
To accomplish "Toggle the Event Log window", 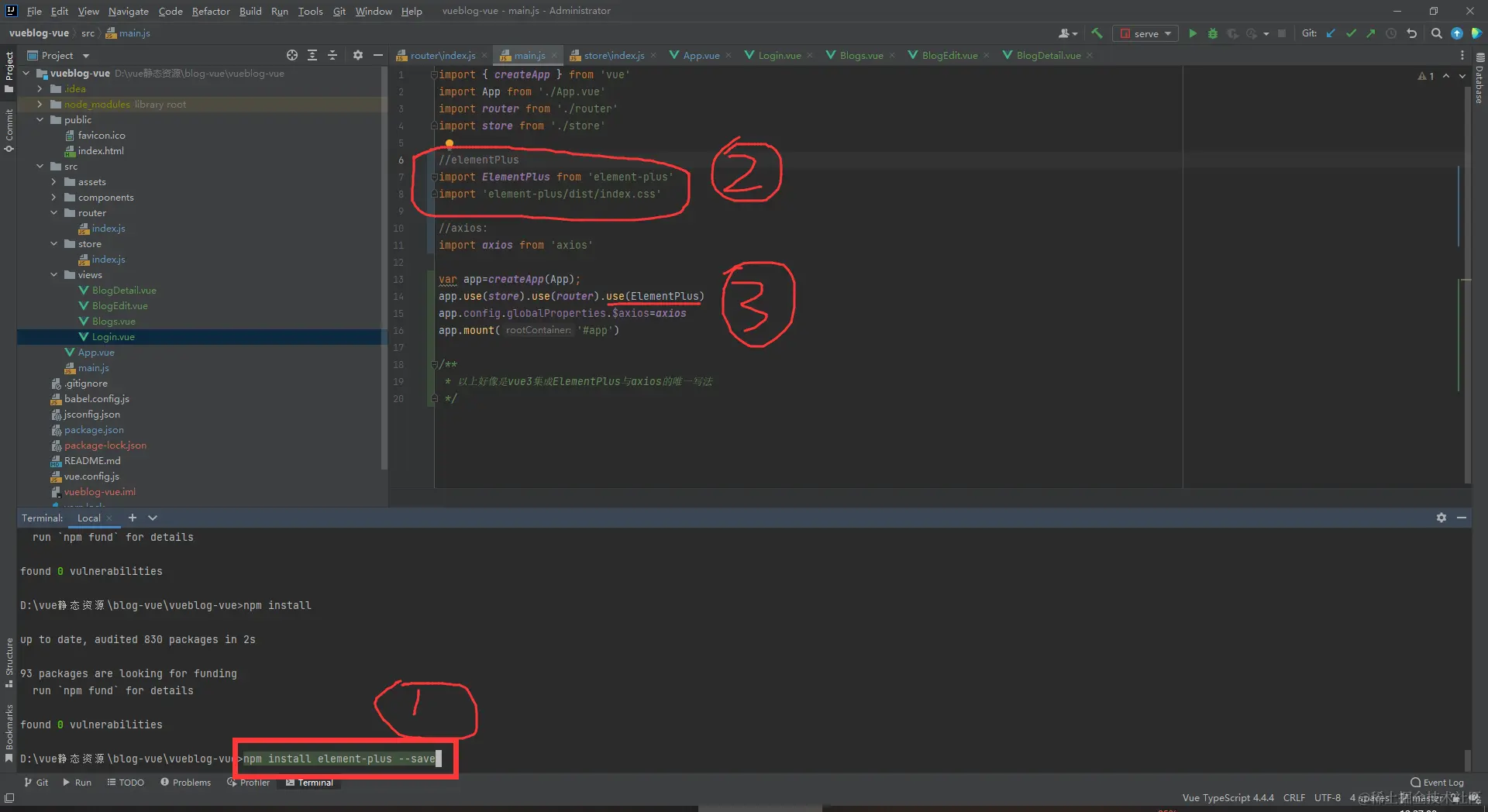I will click(1438, 783).
